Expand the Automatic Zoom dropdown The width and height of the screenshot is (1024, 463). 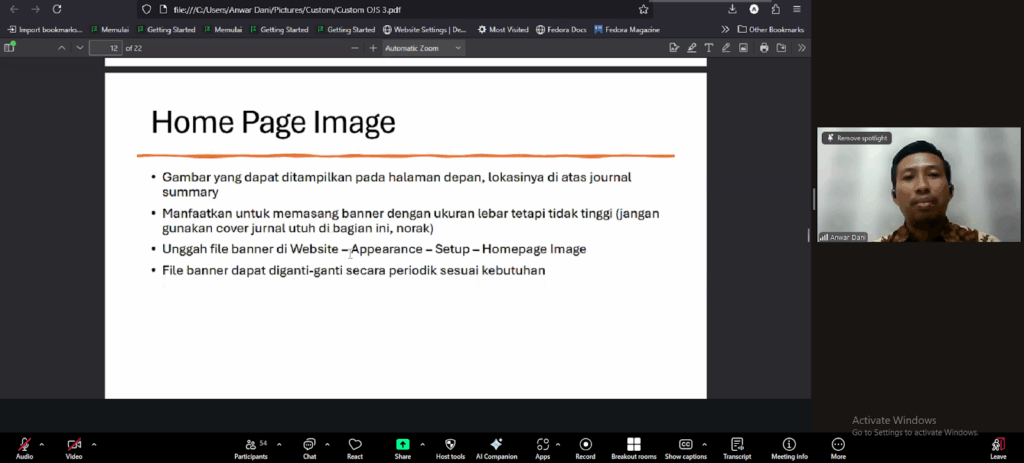coord(423,48)
